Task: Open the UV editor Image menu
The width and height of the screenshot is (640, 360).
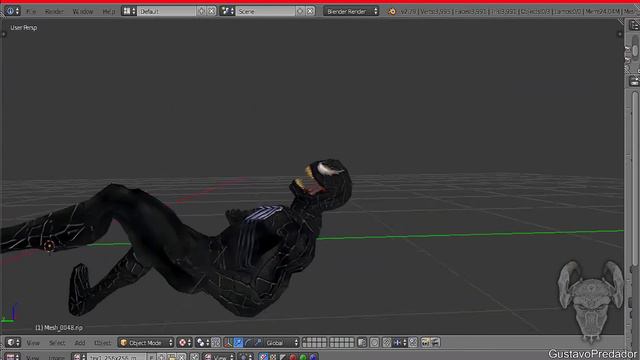Action: click(57, 358)
